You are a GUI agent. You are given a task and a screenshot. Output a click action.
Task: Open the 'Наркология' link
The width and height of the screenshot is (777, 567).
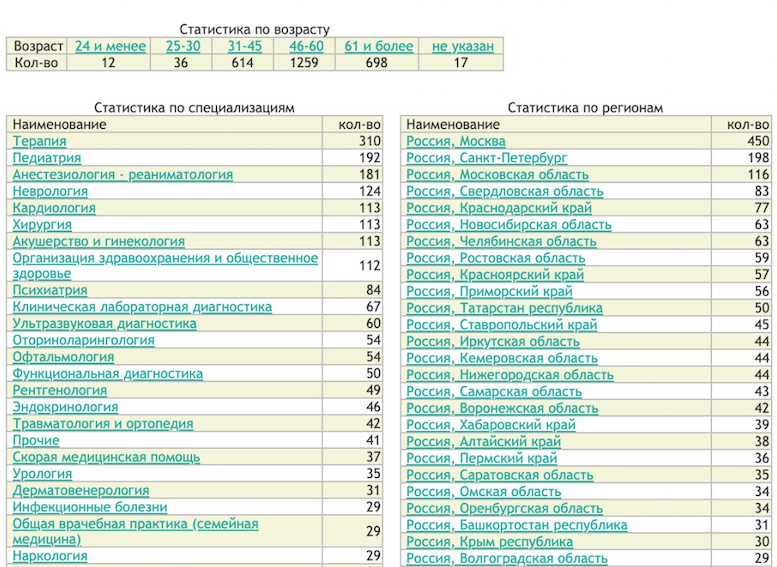tap(50, 556)
